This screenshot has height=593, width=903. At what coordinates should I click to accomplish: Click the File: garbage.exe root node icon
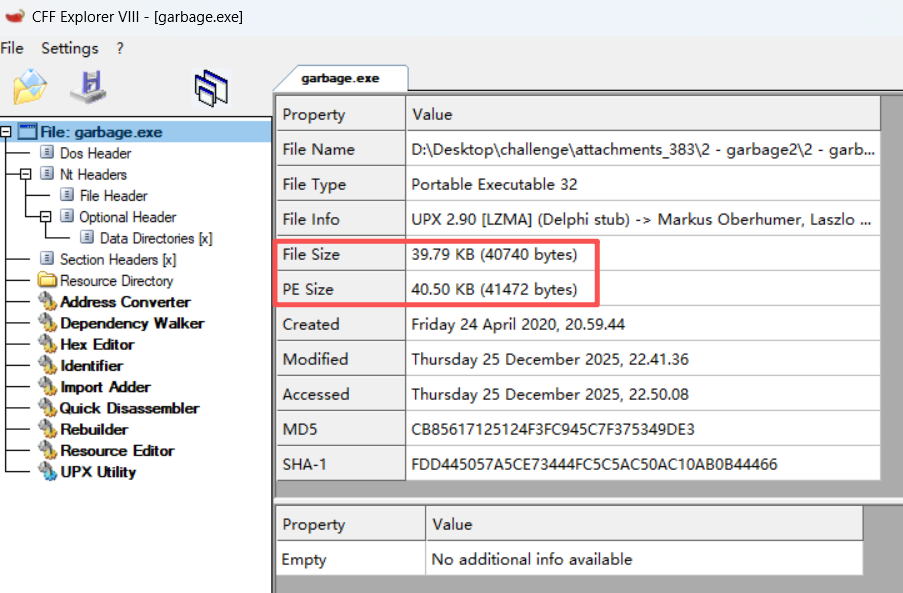tap(27, 131)
